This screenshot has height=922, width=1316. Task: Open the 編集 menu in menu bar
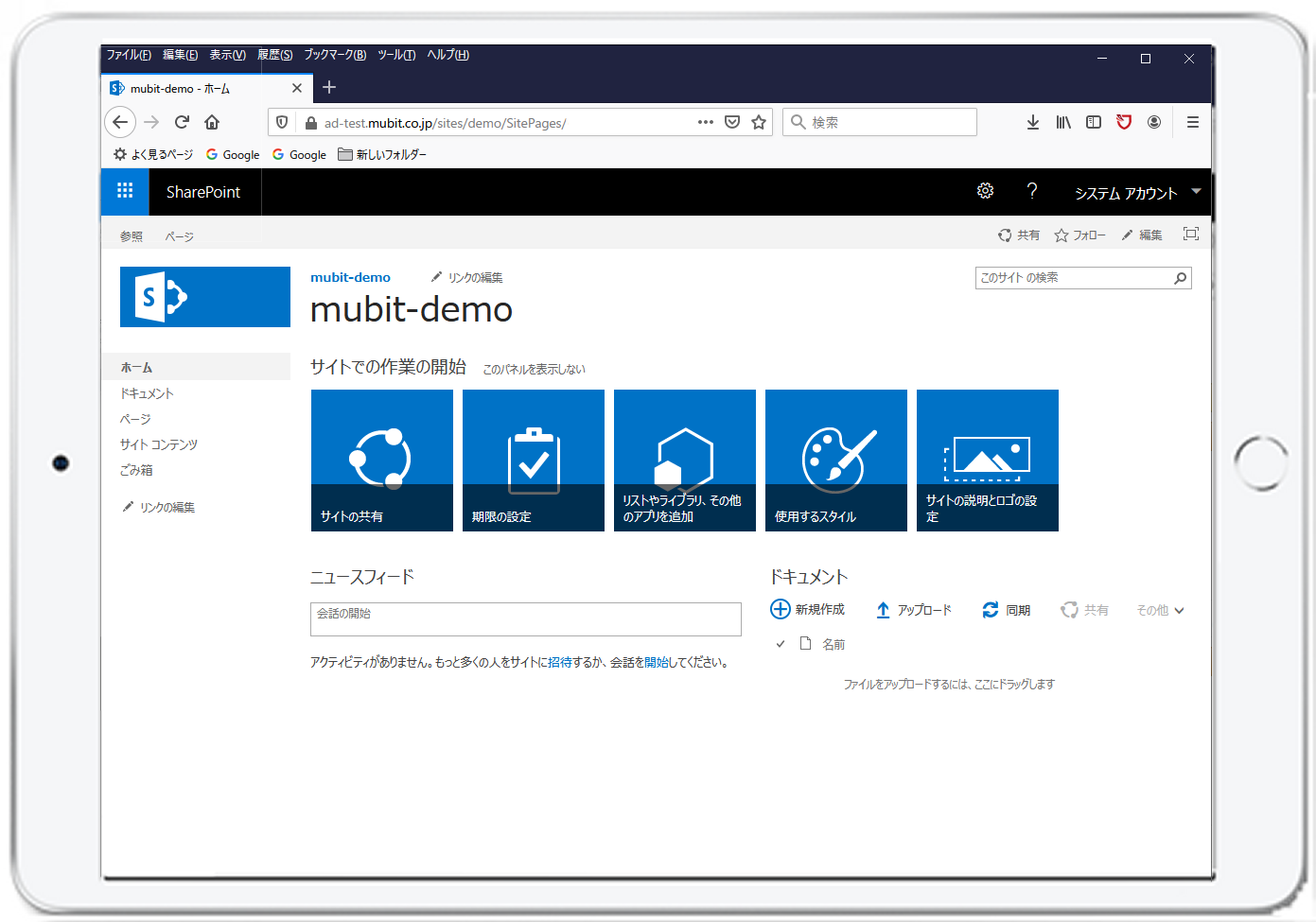point(180,55)
